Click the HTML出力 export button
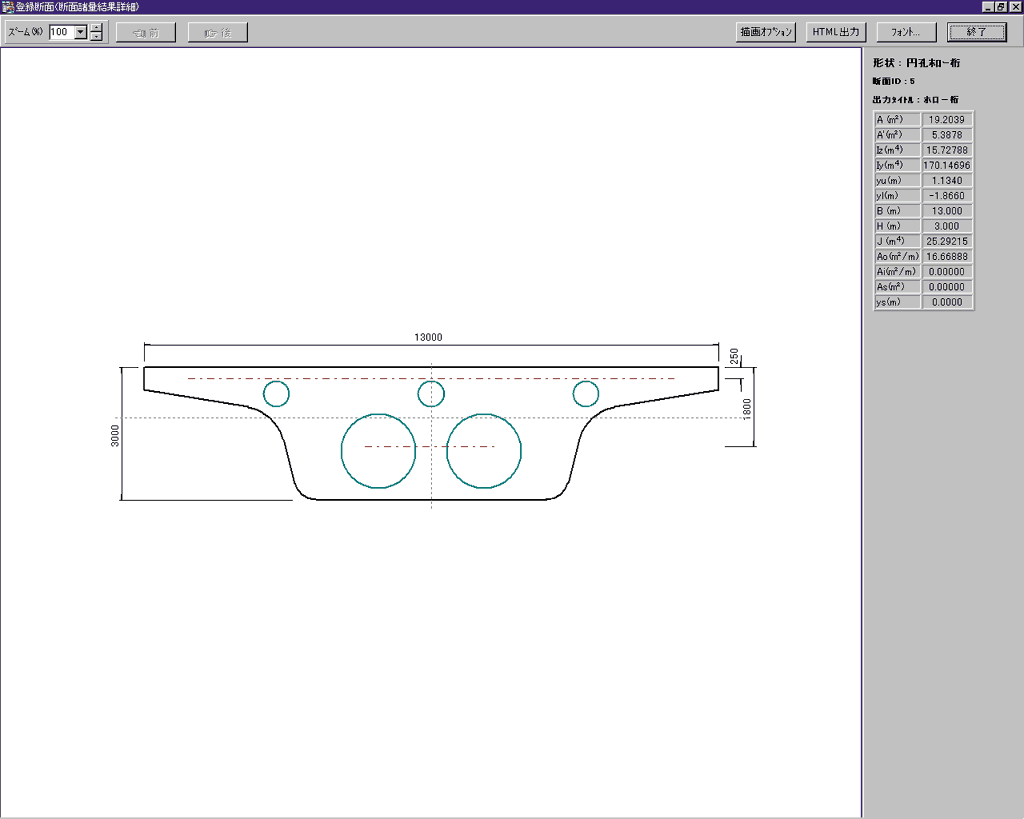This screenshot has height=819, width=1024. tap(835, 32)
